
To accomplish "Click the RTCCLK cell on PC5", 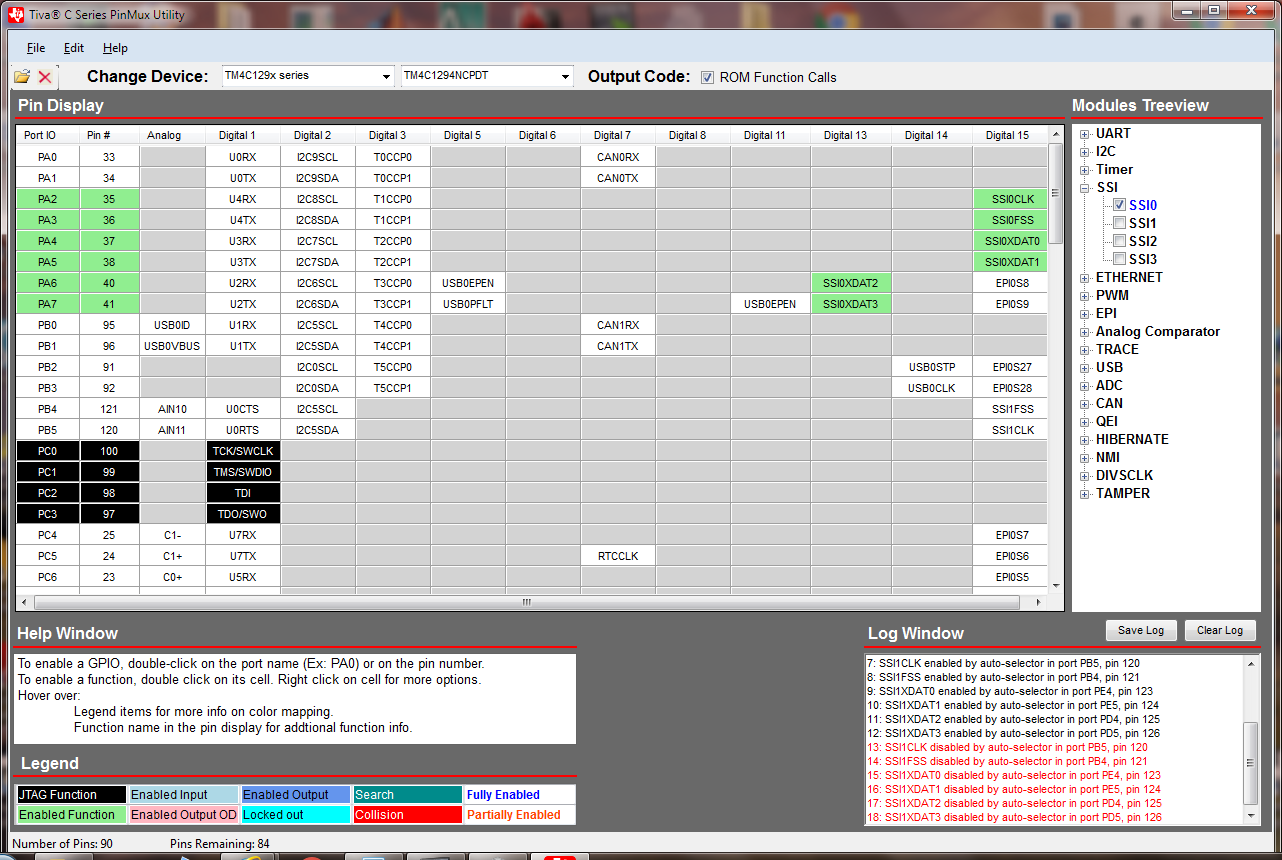I will pos(618,556).
